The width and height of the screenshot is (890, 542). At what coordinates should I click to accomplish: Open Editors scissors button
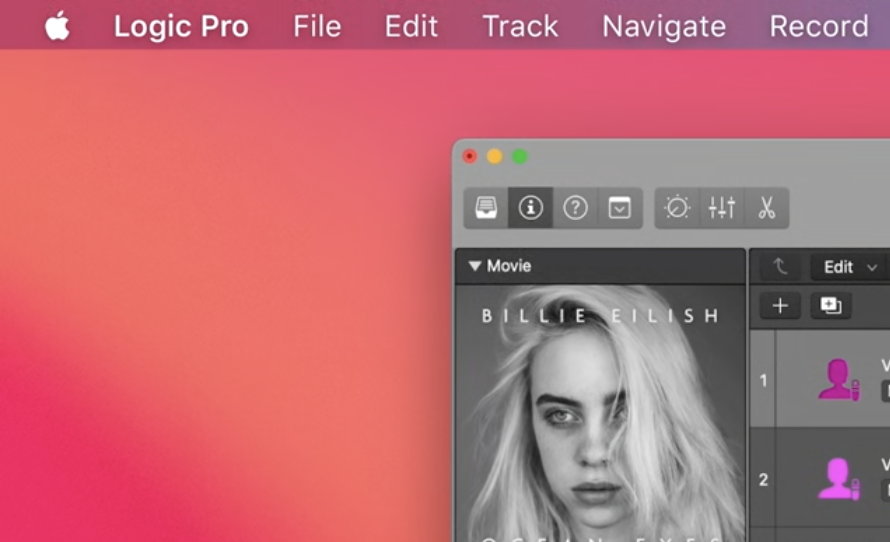point(766,208)
